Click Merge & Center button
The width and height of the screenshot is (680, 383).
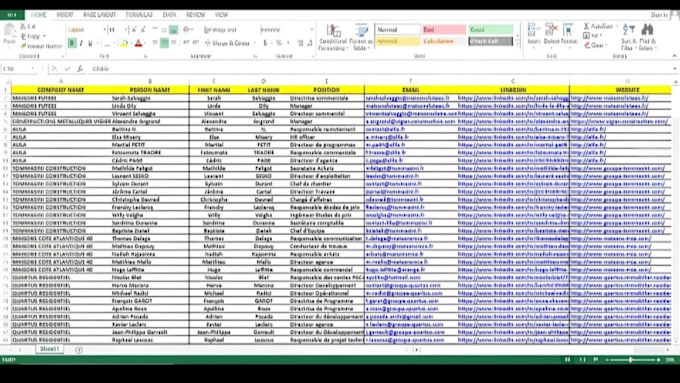click(227, 43)
